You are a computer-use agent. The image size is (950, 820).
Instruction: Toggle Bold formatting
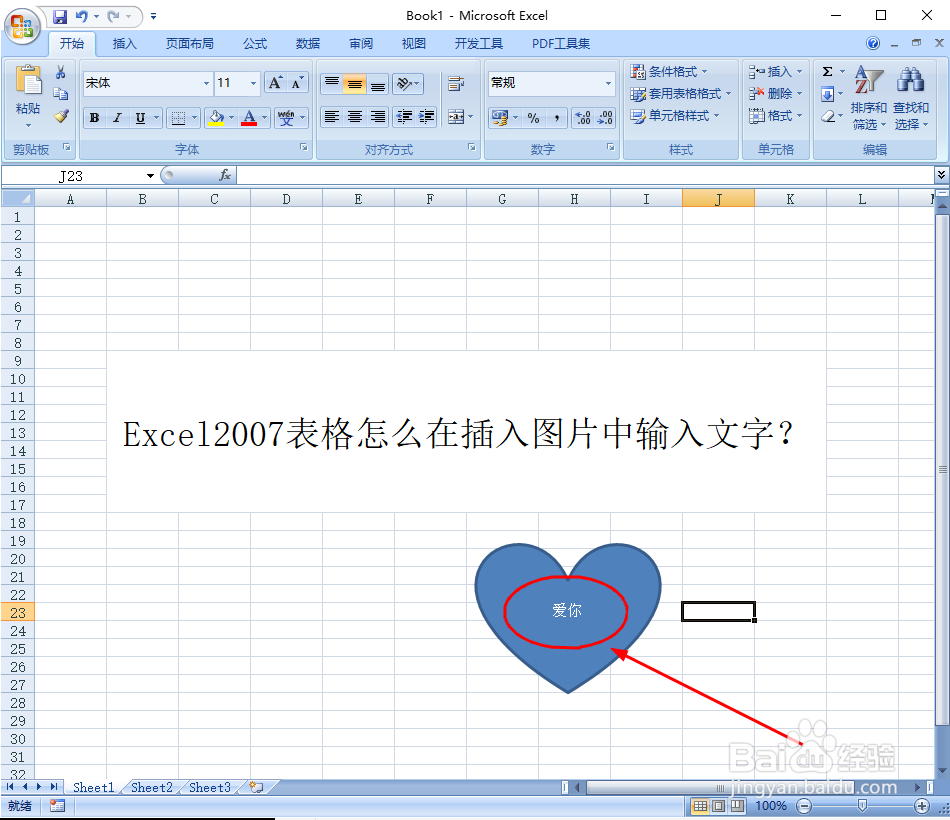(x=95, y=118)
